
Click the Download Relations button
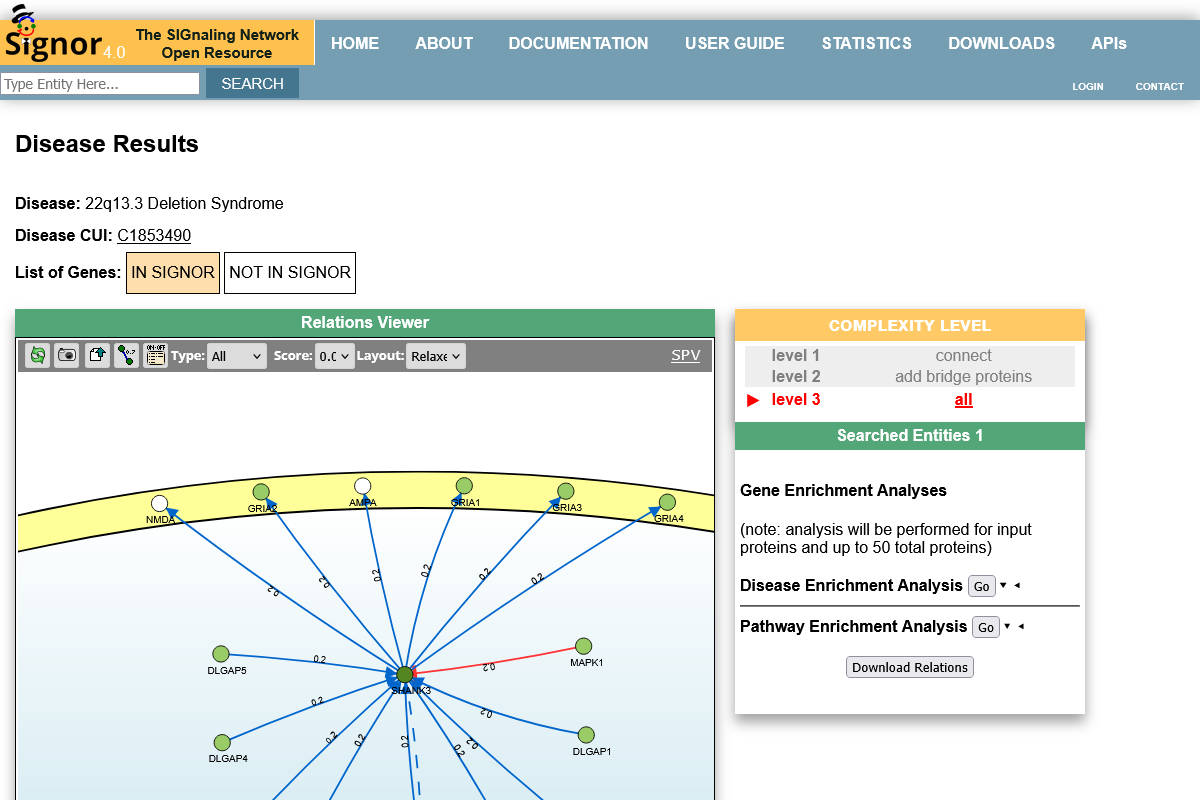click(x=909, y=667)
